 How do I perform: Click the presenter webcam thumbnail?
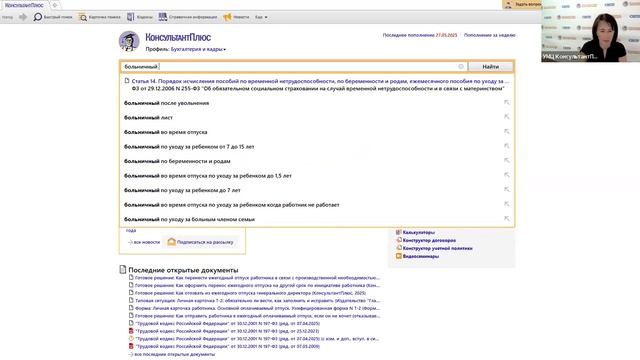point(590,31)
